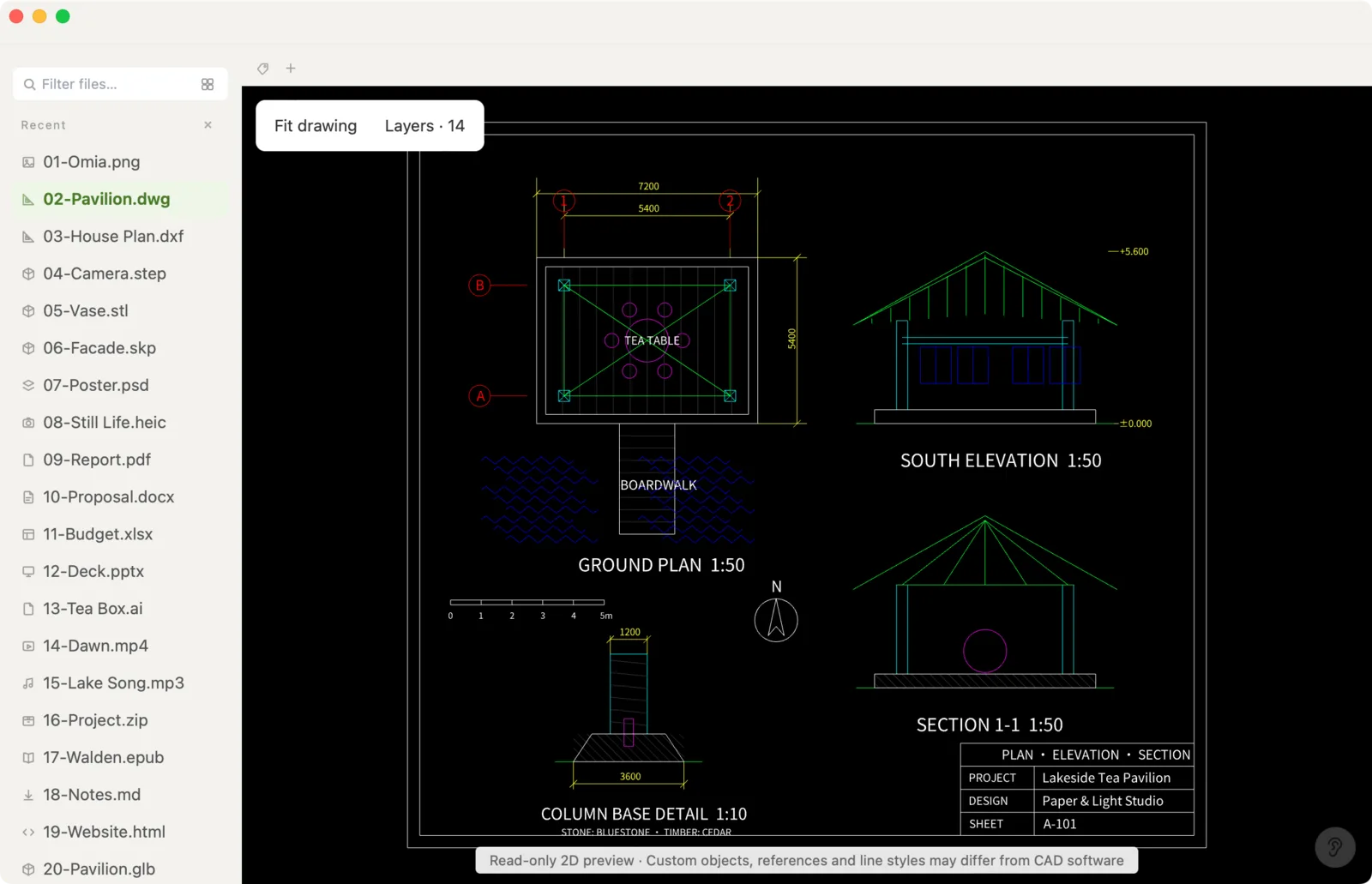The width and height of the screenshot is (1372, 884).
Task: Click the Recent section header
Action: (x=44, y=125)
